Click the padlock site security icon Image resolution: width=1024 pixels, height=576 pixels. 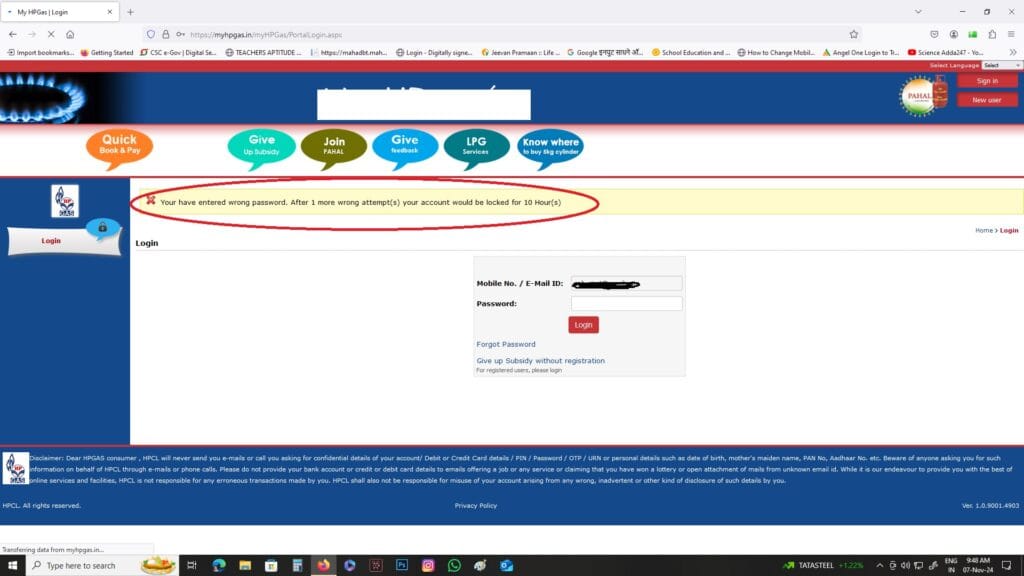point(166,35)
